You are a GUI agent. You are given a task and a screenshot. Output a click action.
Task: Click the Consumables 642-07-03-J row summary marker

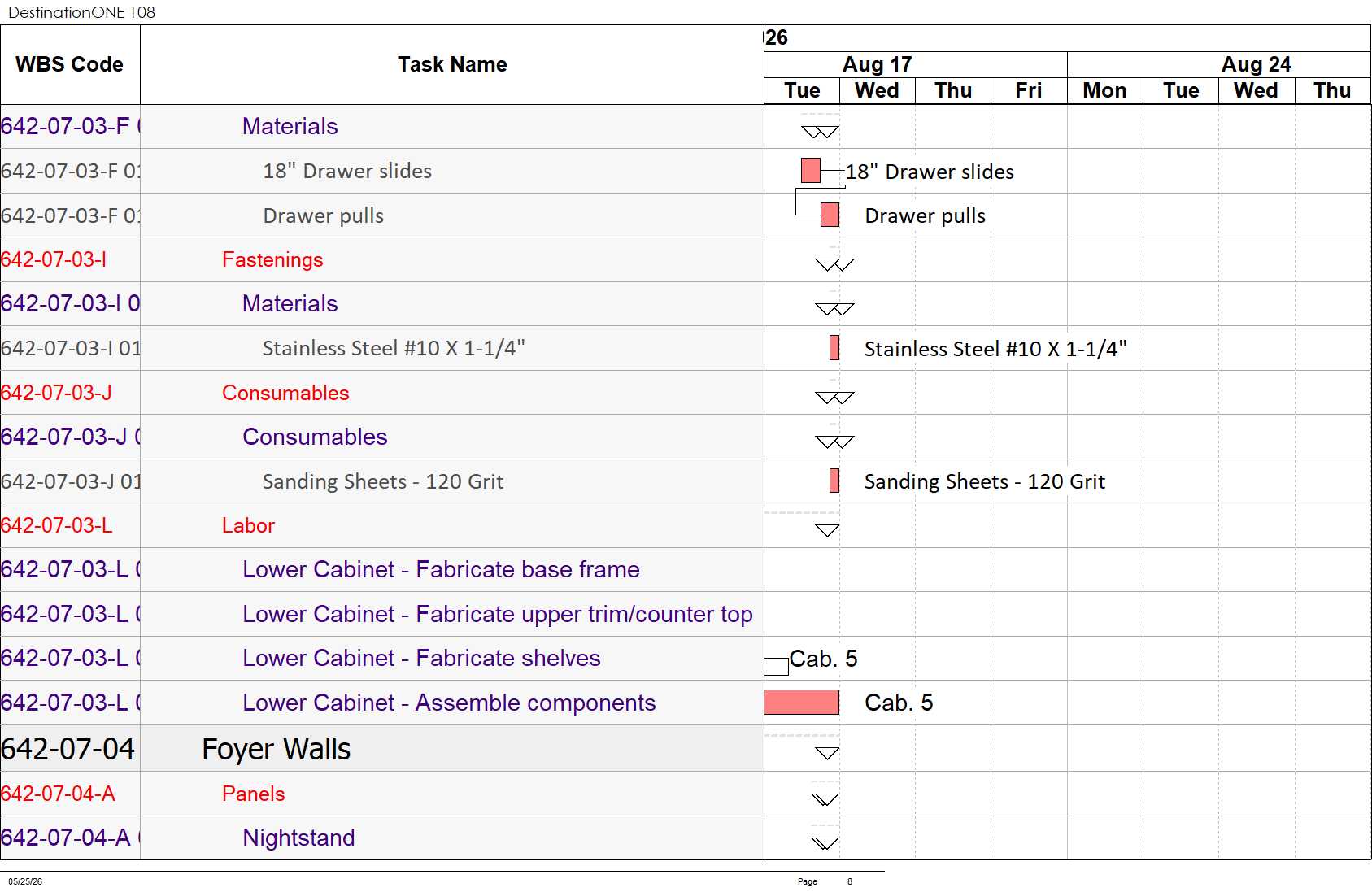pyautogui.click(x=834, y=398)
